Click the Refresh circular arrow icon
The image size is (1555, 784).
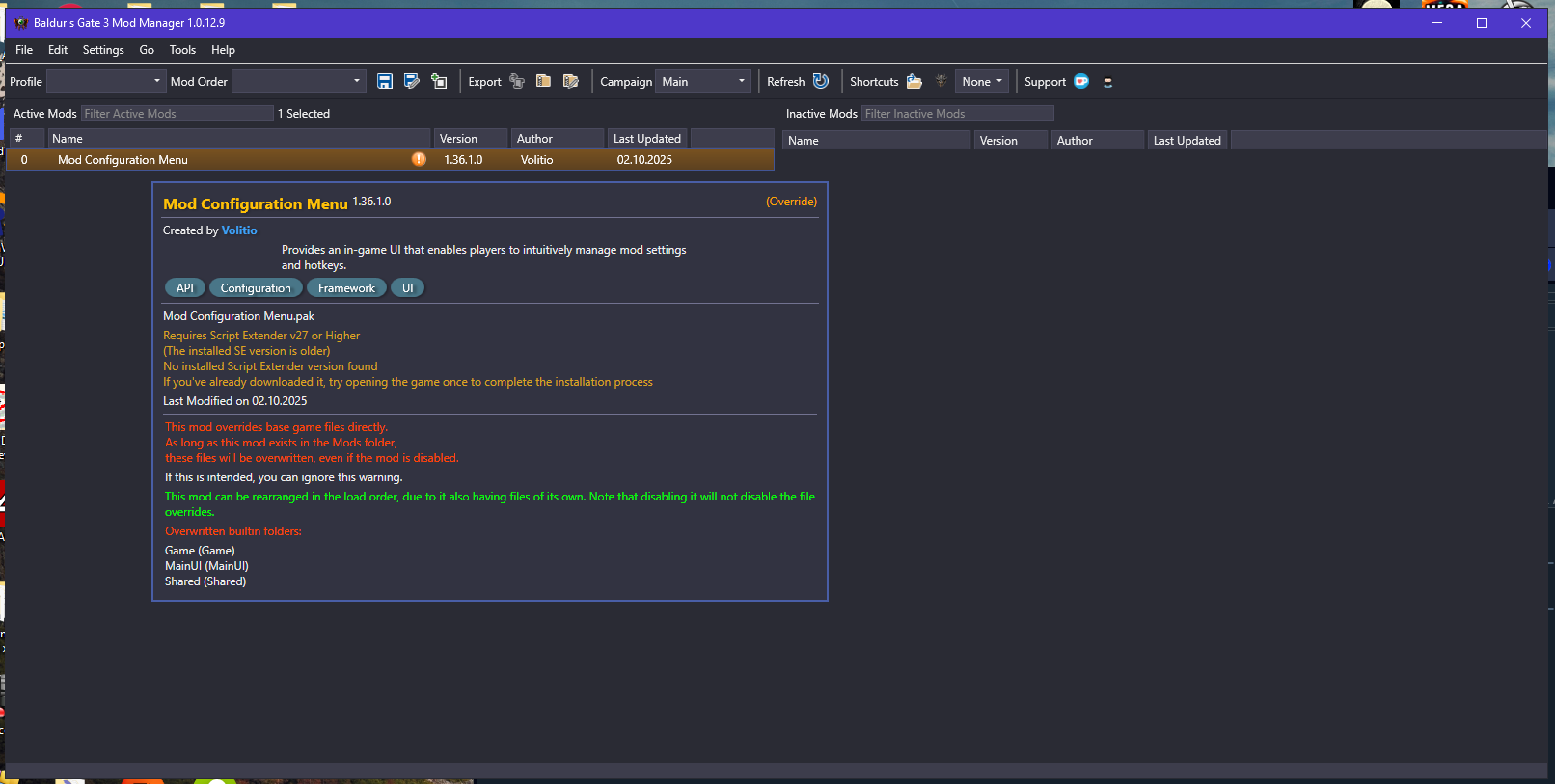[821, 81]
